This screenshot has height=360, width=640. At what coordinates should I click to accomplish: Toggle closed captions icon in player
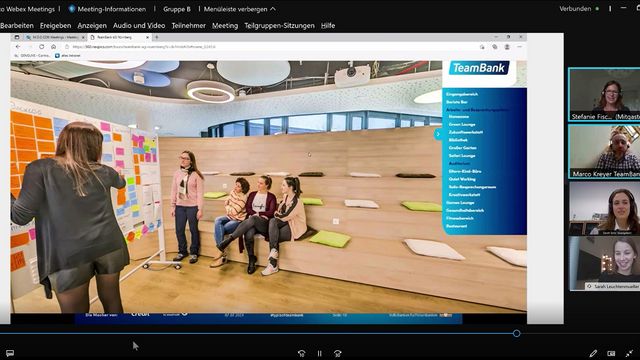pyautogui.click(x=611, y=353)
